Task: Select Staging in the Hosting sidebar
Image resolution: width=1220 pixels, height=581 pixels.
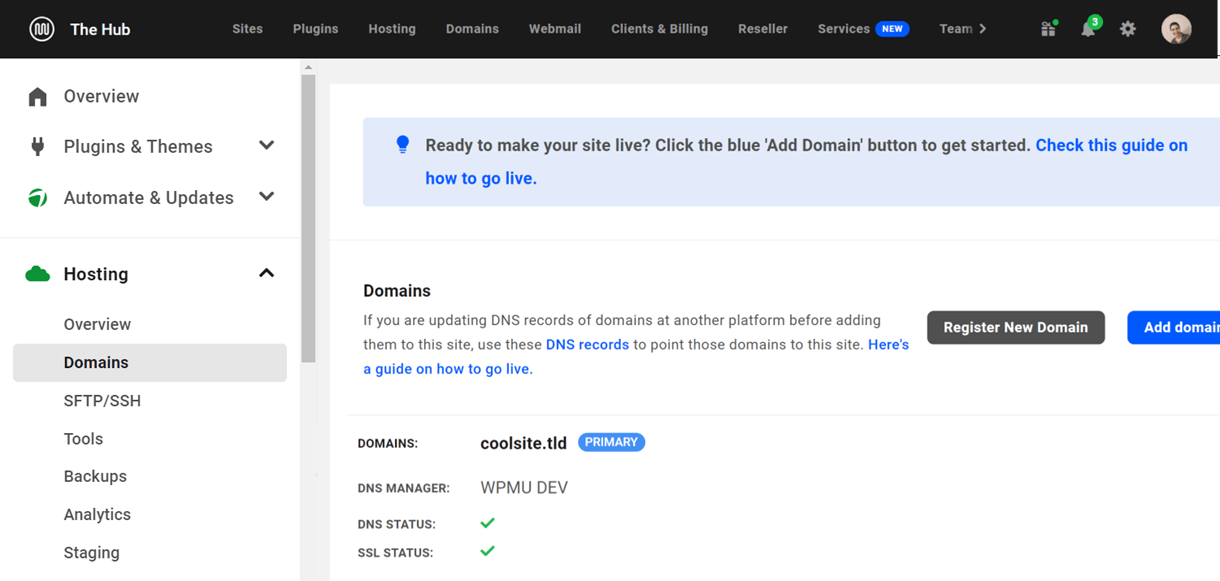Action: point(91,552)
